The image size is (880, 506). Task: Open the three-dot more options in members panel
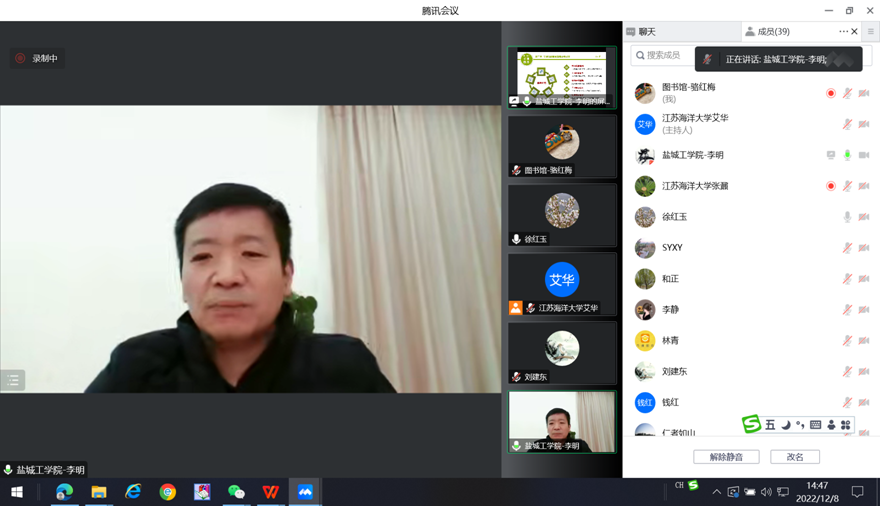(843, 32)
